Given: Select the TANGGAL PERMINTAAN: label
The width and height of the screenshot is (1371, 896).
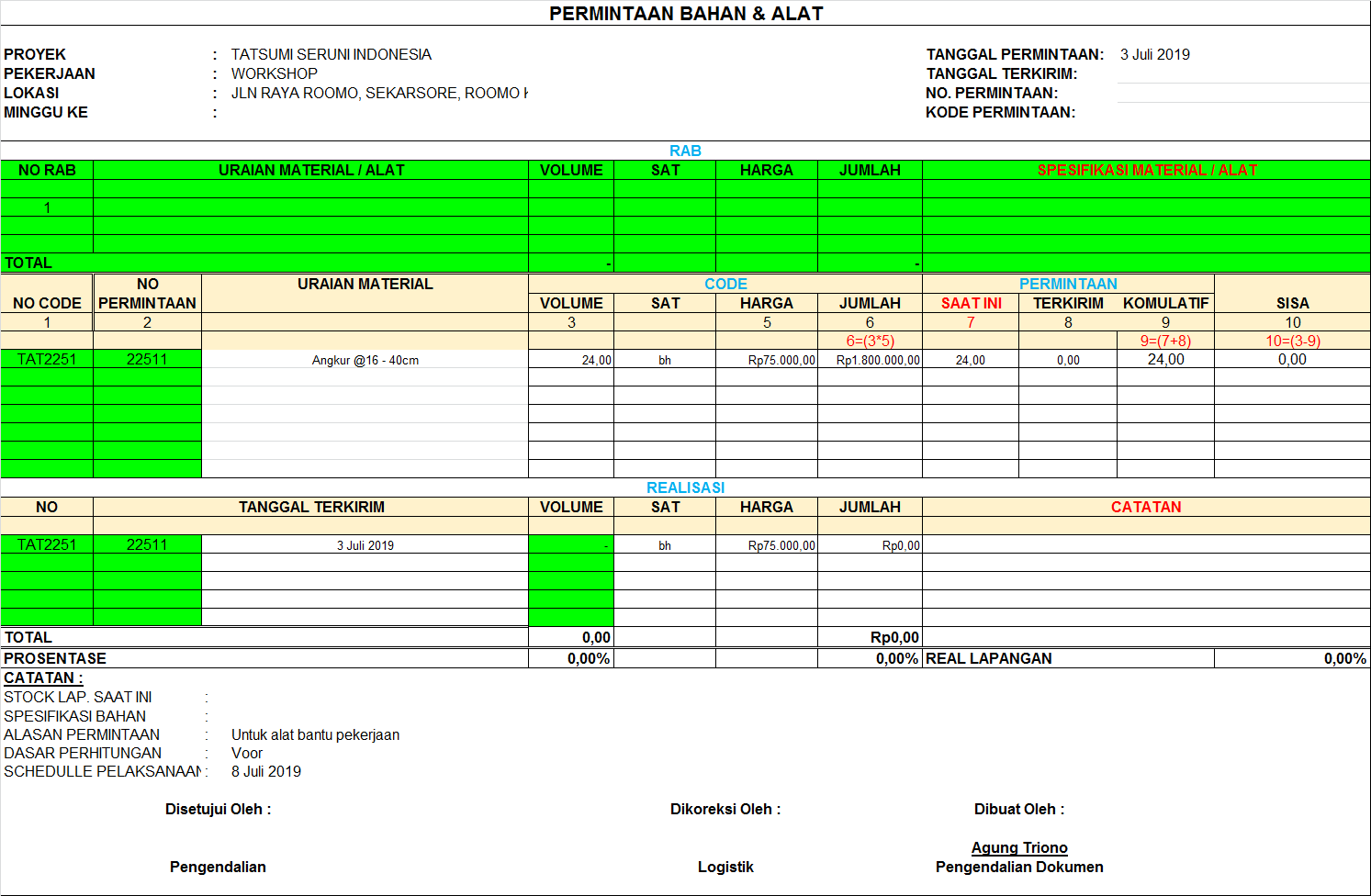Looking at the screenshot, I should [1015, 54].
